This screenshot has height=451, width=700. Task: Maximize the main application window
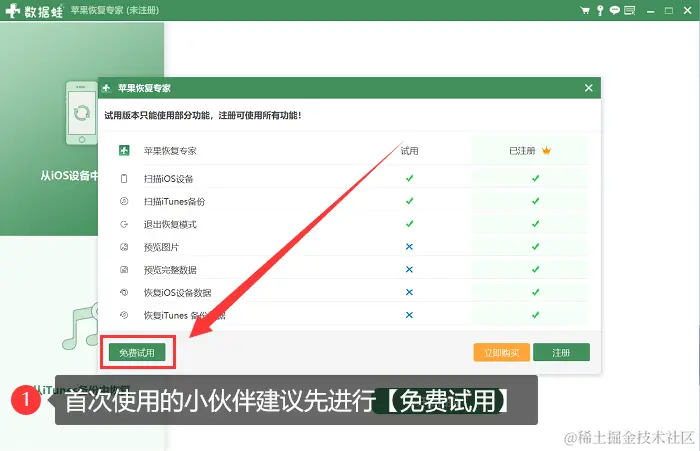[x=669, y=11]
